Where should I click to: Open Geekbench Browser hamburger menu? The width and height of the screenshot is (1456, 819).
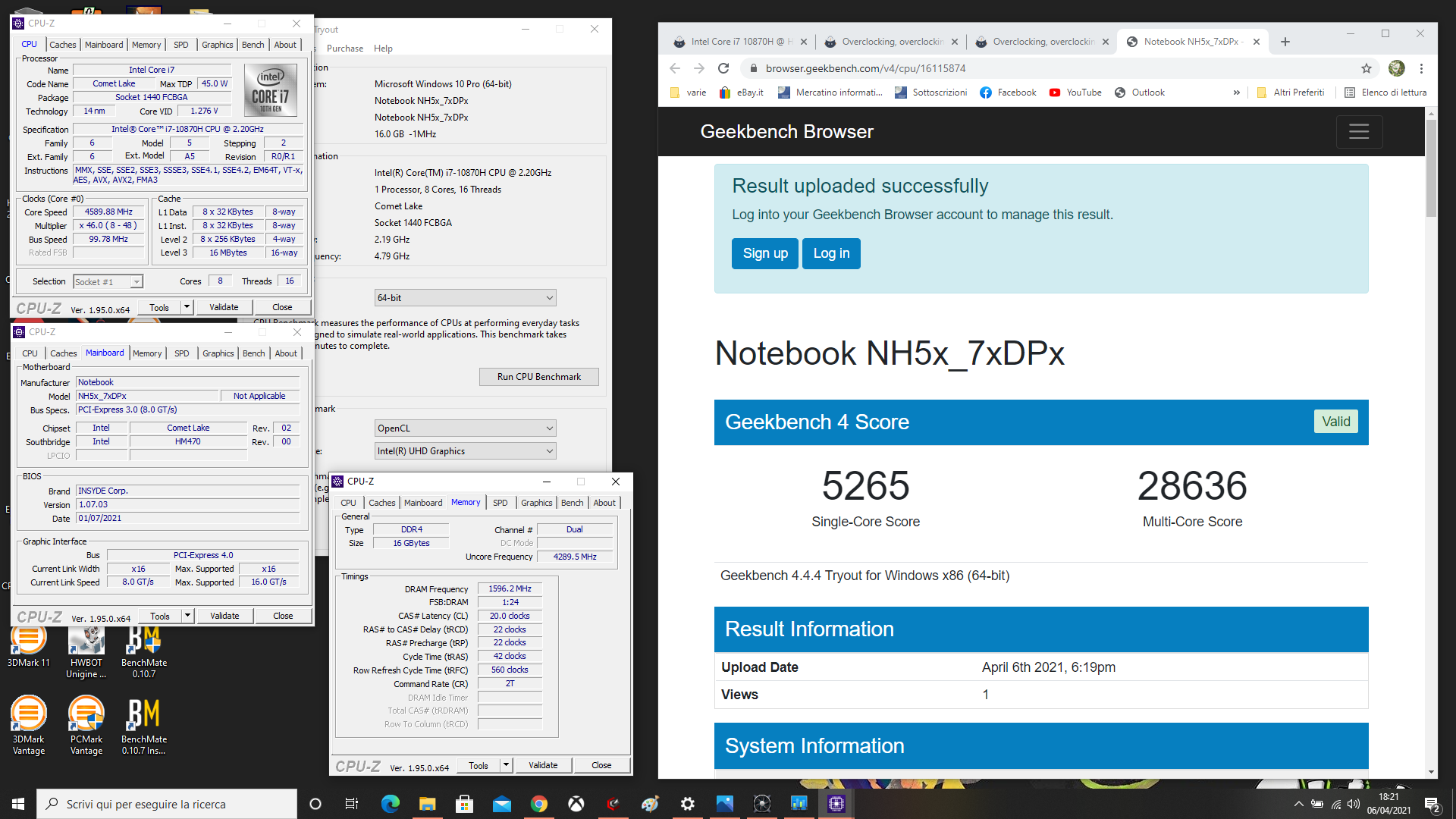click(x=1359, y=131)
